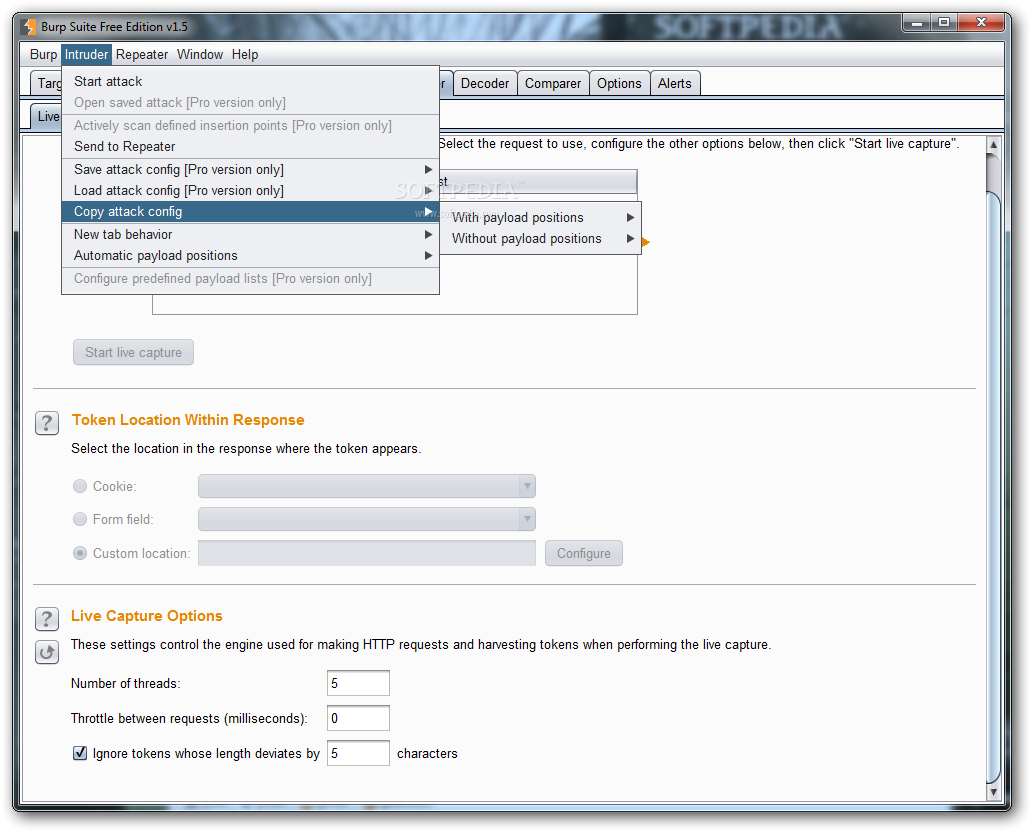
Task: Open help for Live Capture Options
Action: (x=47, y=619)
